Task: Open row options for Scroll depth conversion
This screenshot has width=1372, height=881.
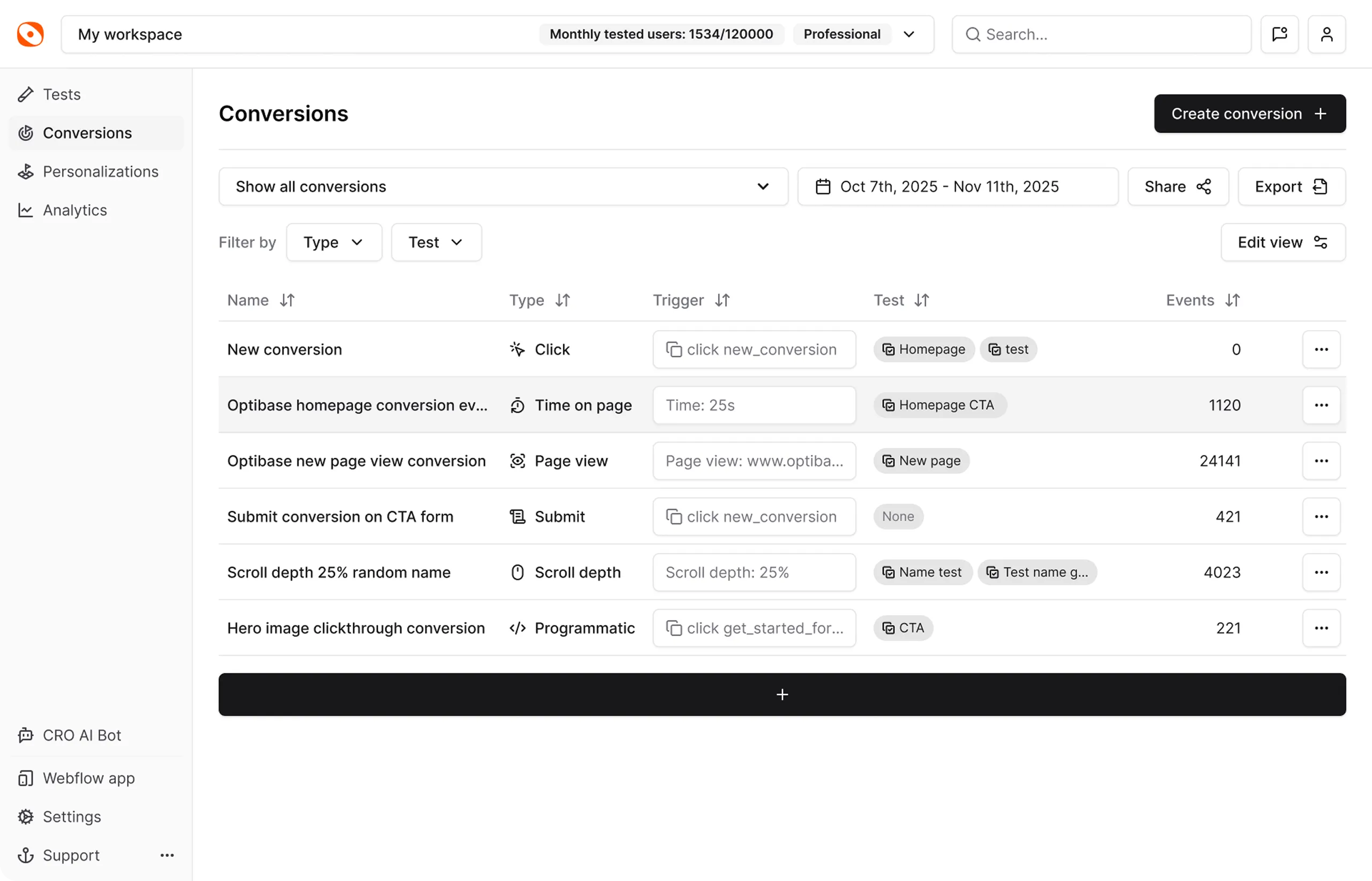Action: (1321, 572)
